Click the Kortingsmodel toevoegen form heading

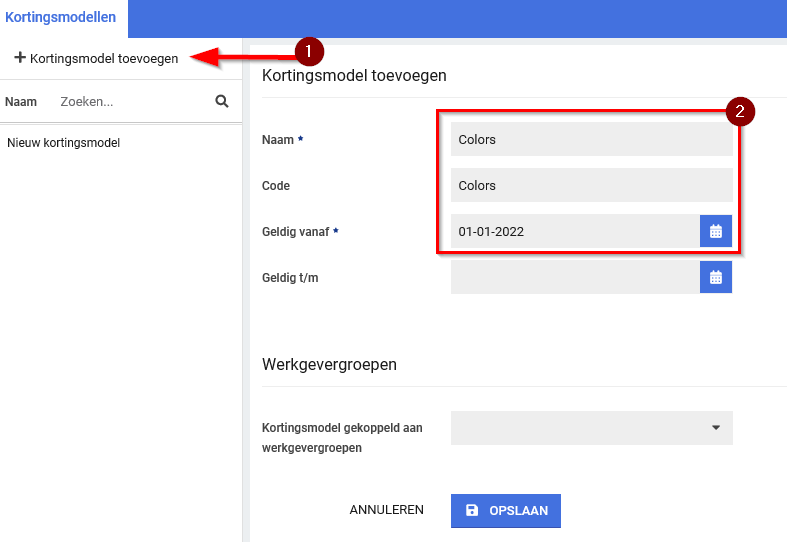click(354, 75)
